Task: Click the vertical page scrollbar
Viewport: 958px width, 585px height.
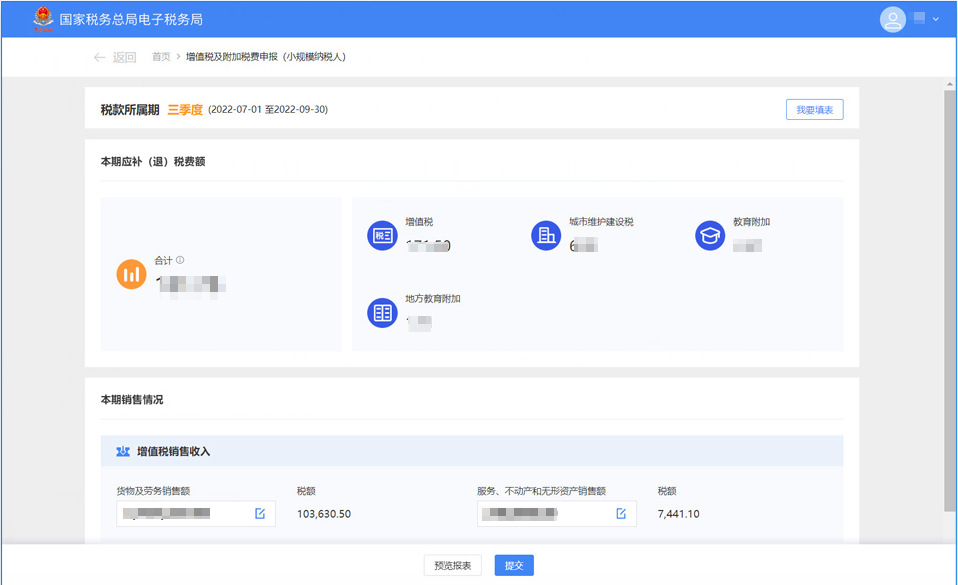Action: [949, 300]
